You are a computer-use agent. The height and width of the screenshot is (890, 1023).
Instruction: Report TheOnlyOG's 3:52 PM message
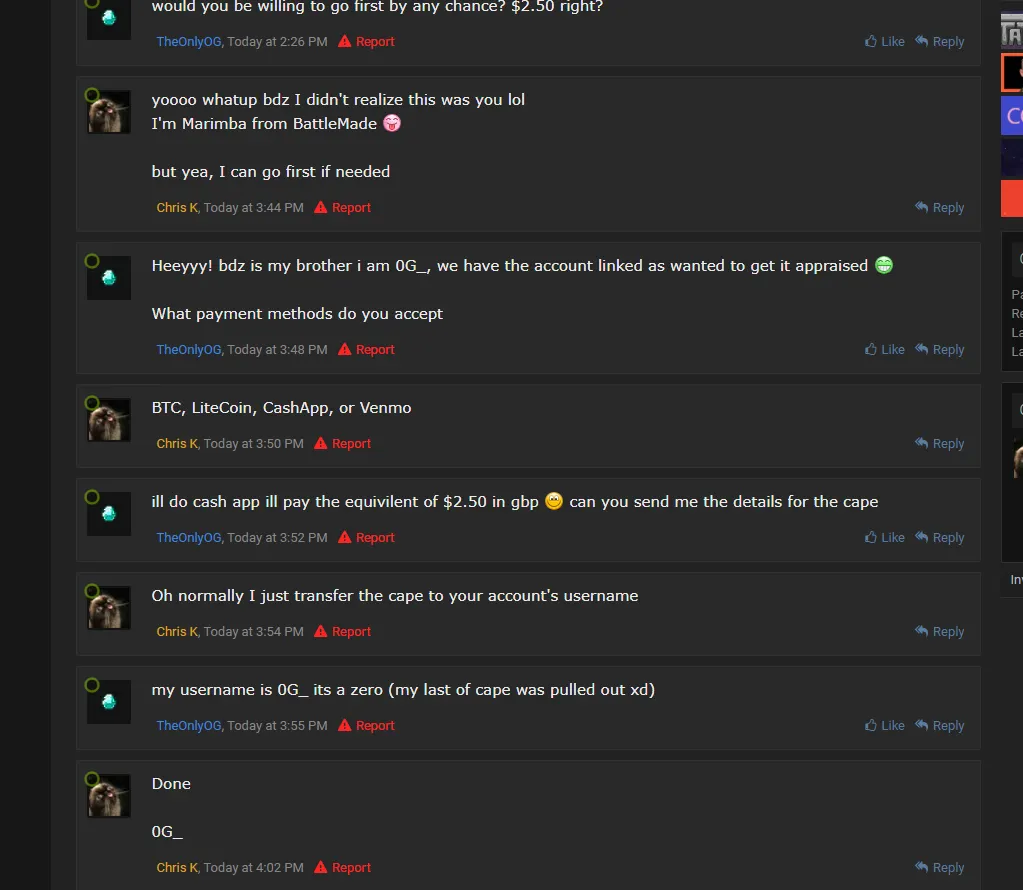click(x=366, y=538)
